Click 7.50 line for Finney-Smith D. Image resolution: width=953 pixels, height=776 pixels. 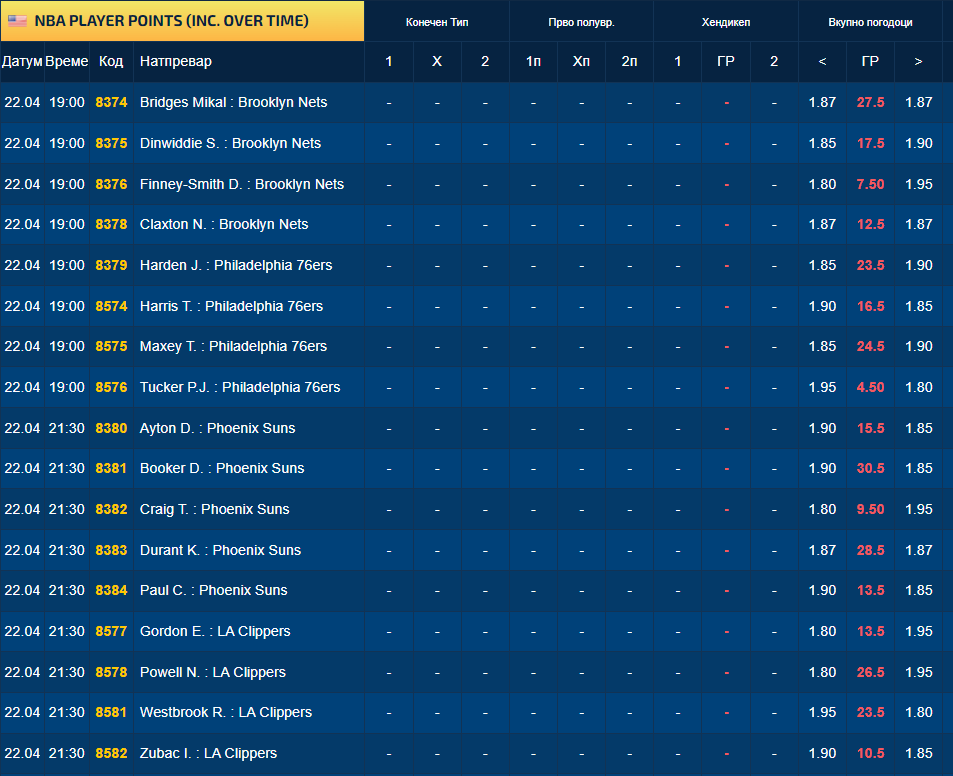pos(870,184)
